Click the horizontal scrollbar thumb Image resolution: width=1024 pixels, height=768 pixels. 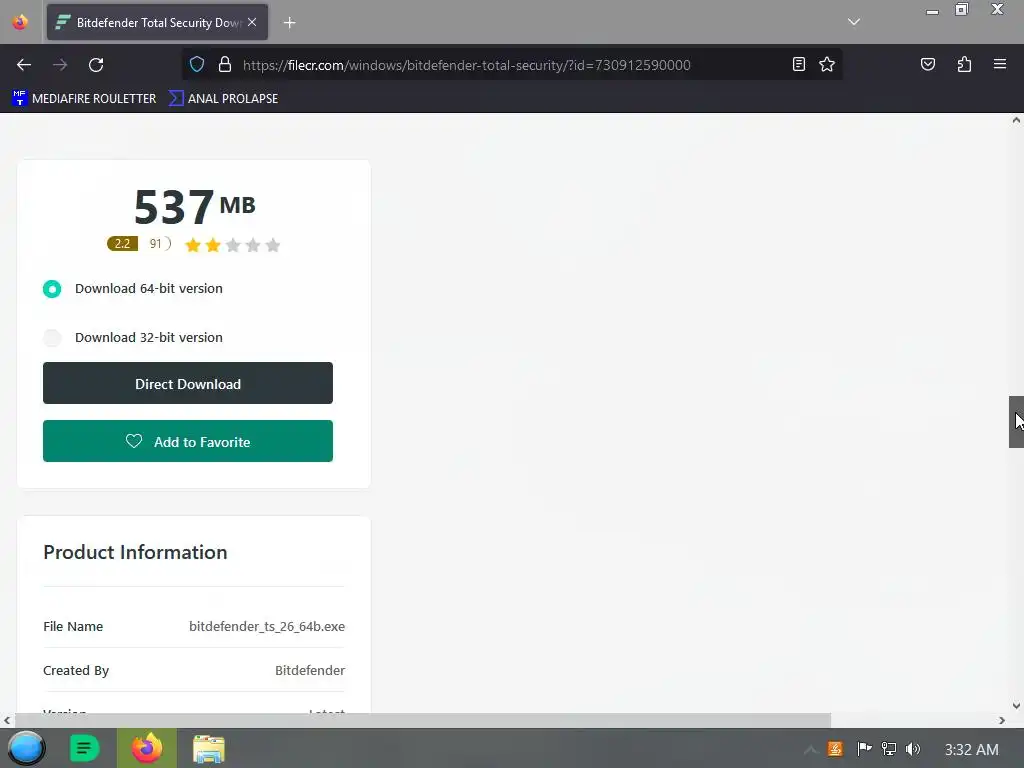tap(423, 720)
